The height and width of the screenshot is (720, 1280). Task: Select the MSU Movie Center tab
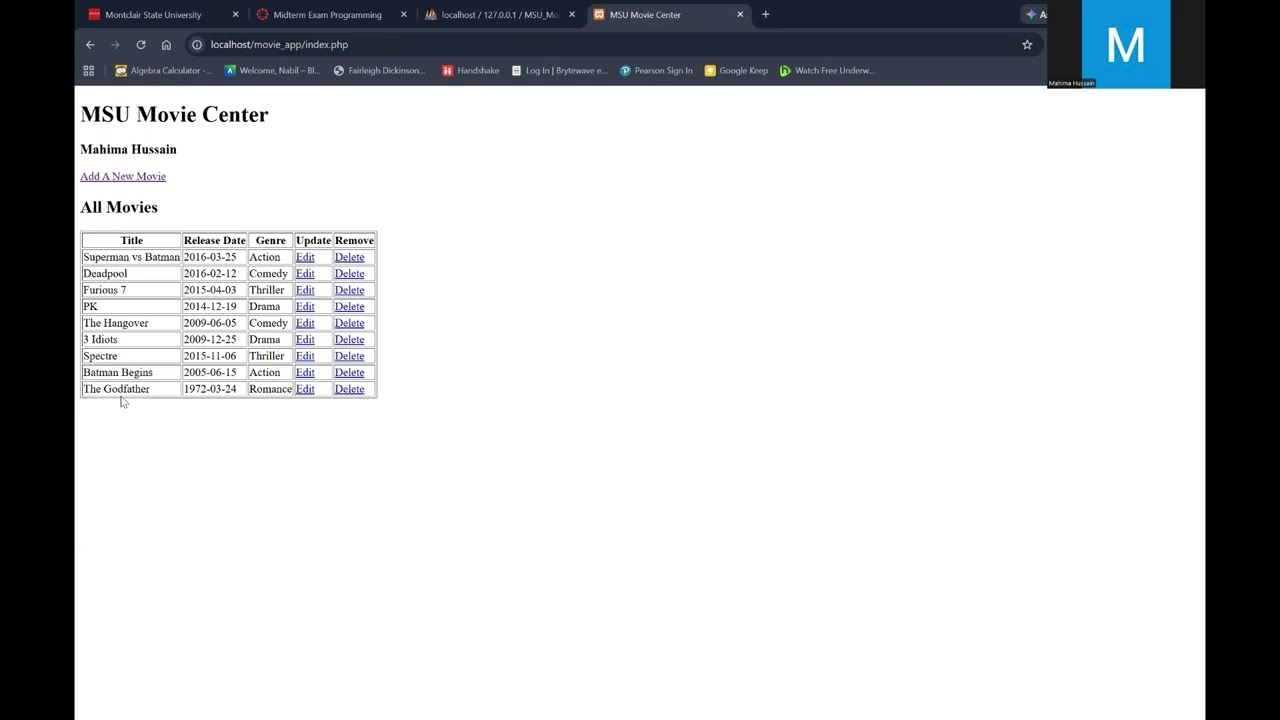(645, 15)
